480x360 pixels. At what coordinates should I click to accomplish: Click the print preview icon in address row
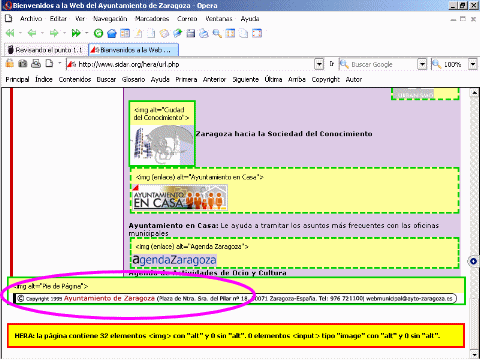[36, 63]
